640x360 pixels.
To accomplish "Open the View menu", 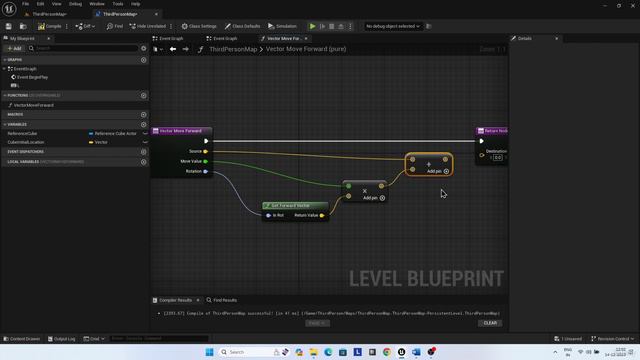I will (56, 4).
